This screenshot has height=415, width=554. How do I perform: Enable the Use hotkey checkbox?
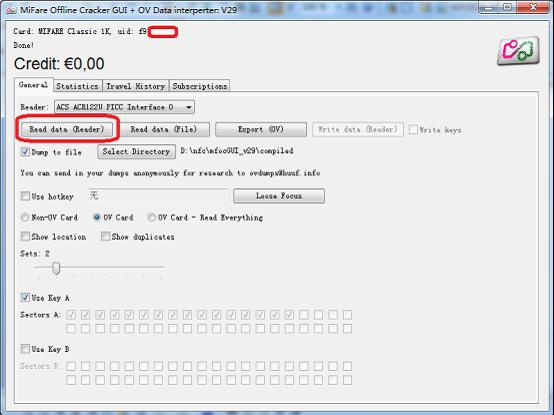click(25, 196)
